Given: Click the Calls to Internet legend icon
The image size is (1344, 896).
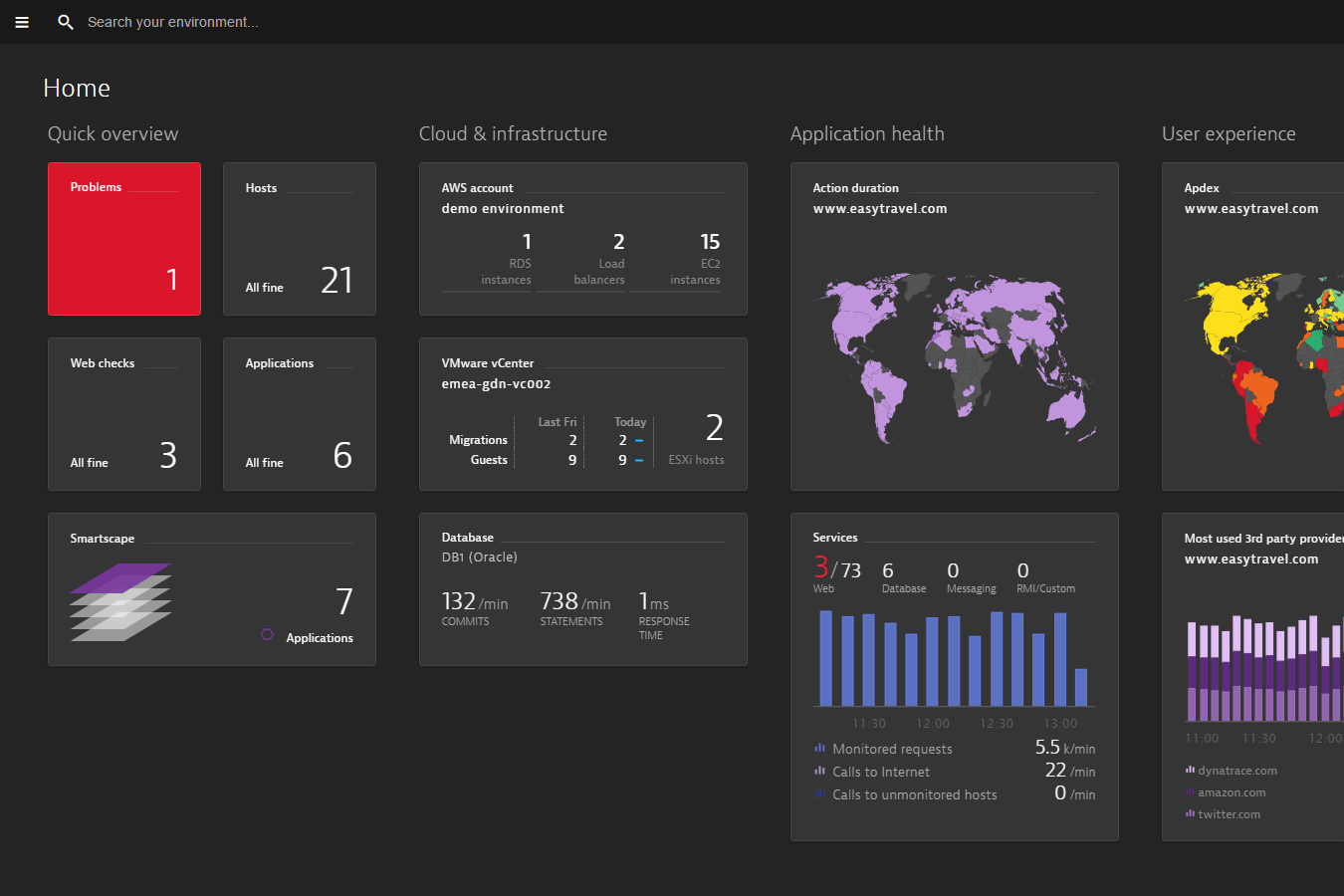Looking at the screenshot, I should 819,771.
